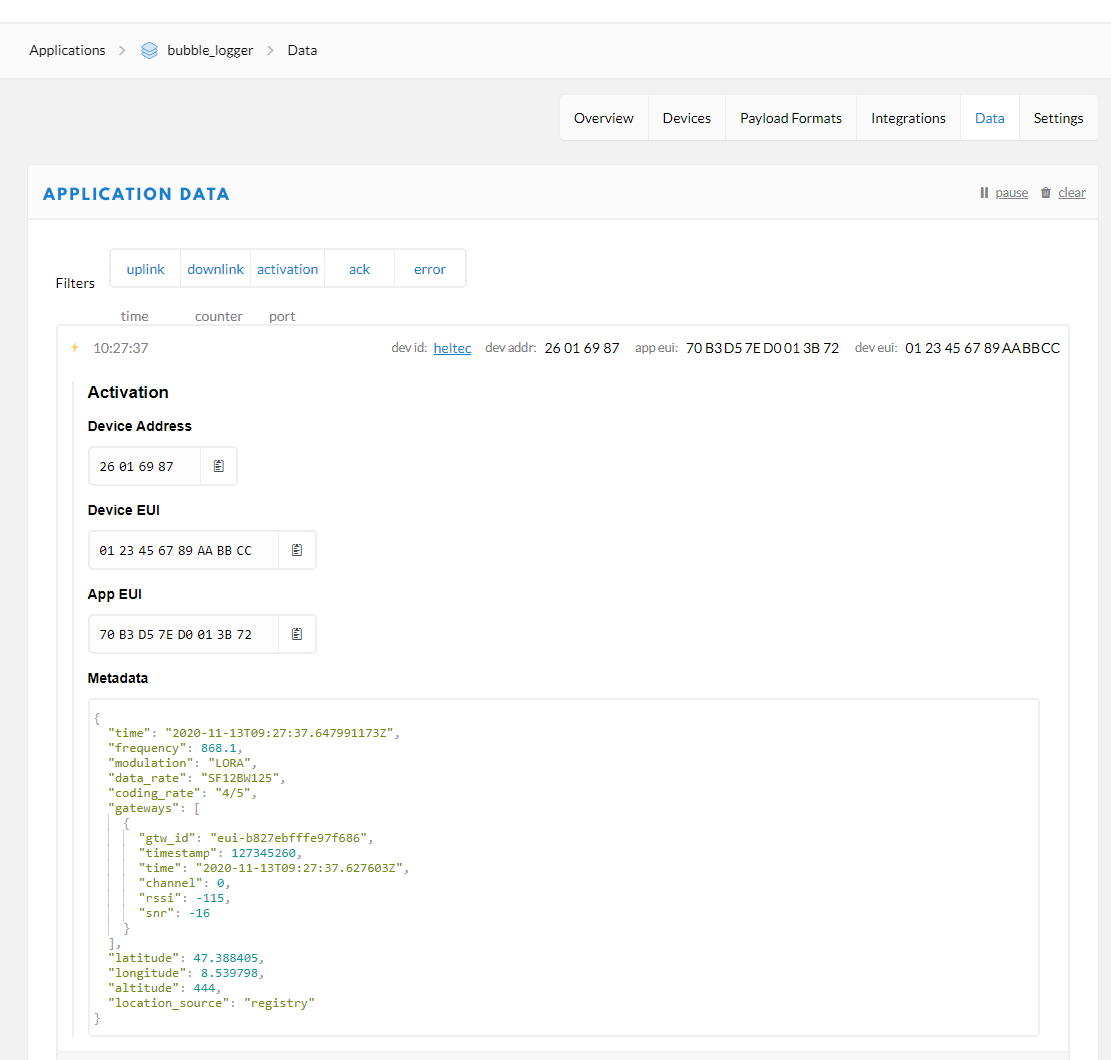Click the bubble_logger application stack icon
The height and width of the screenshot is (1060, 1111).
[149, 50]
